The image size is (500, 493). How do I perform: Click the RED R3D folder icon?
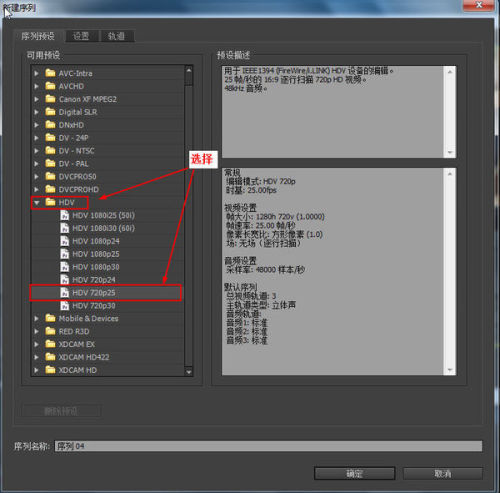[50, 331]
